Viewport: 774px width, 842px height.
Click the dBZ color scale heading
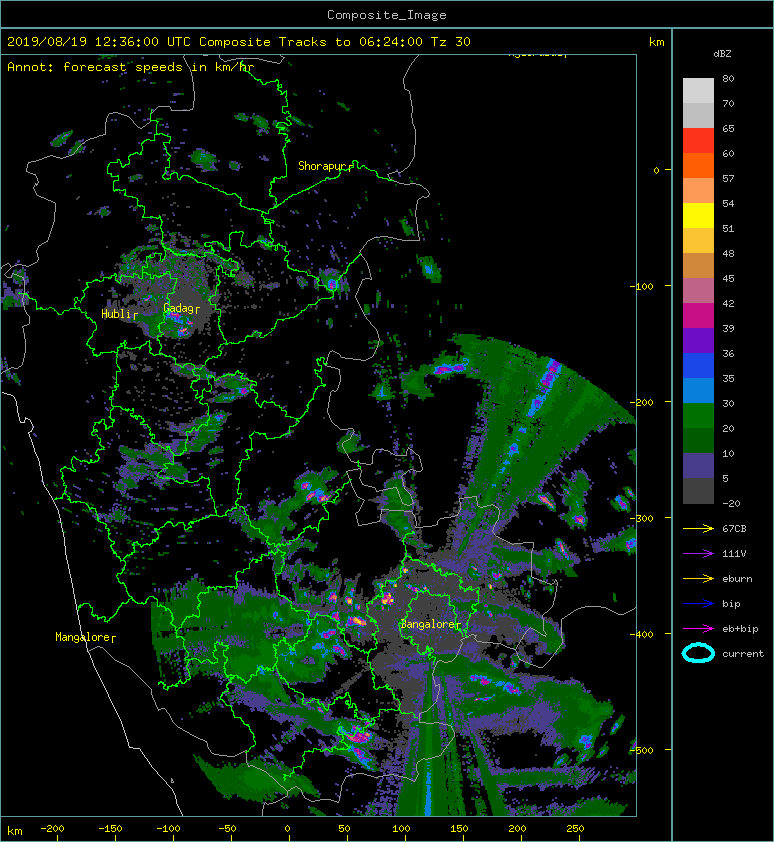click(722, 54)
